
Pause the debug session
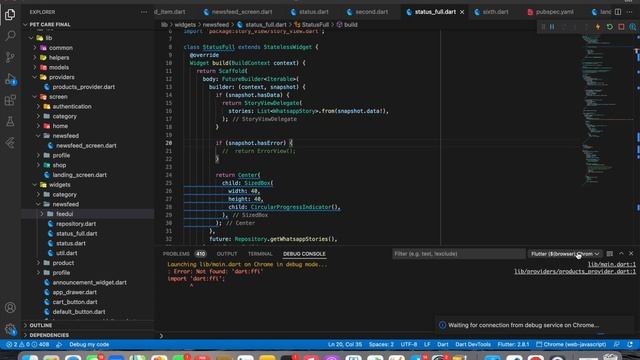tap(552, 27)
